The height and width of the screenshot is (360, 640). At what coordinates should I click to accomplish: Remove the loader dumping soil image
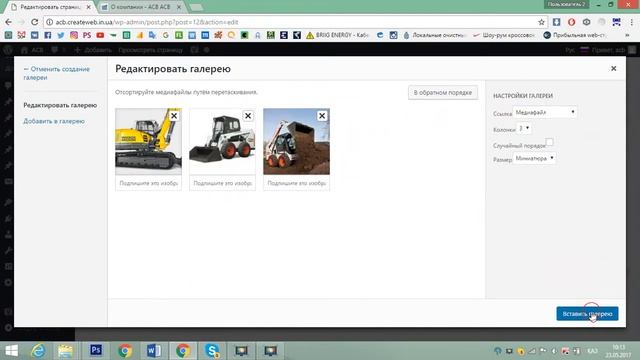(x=322, y=116)
